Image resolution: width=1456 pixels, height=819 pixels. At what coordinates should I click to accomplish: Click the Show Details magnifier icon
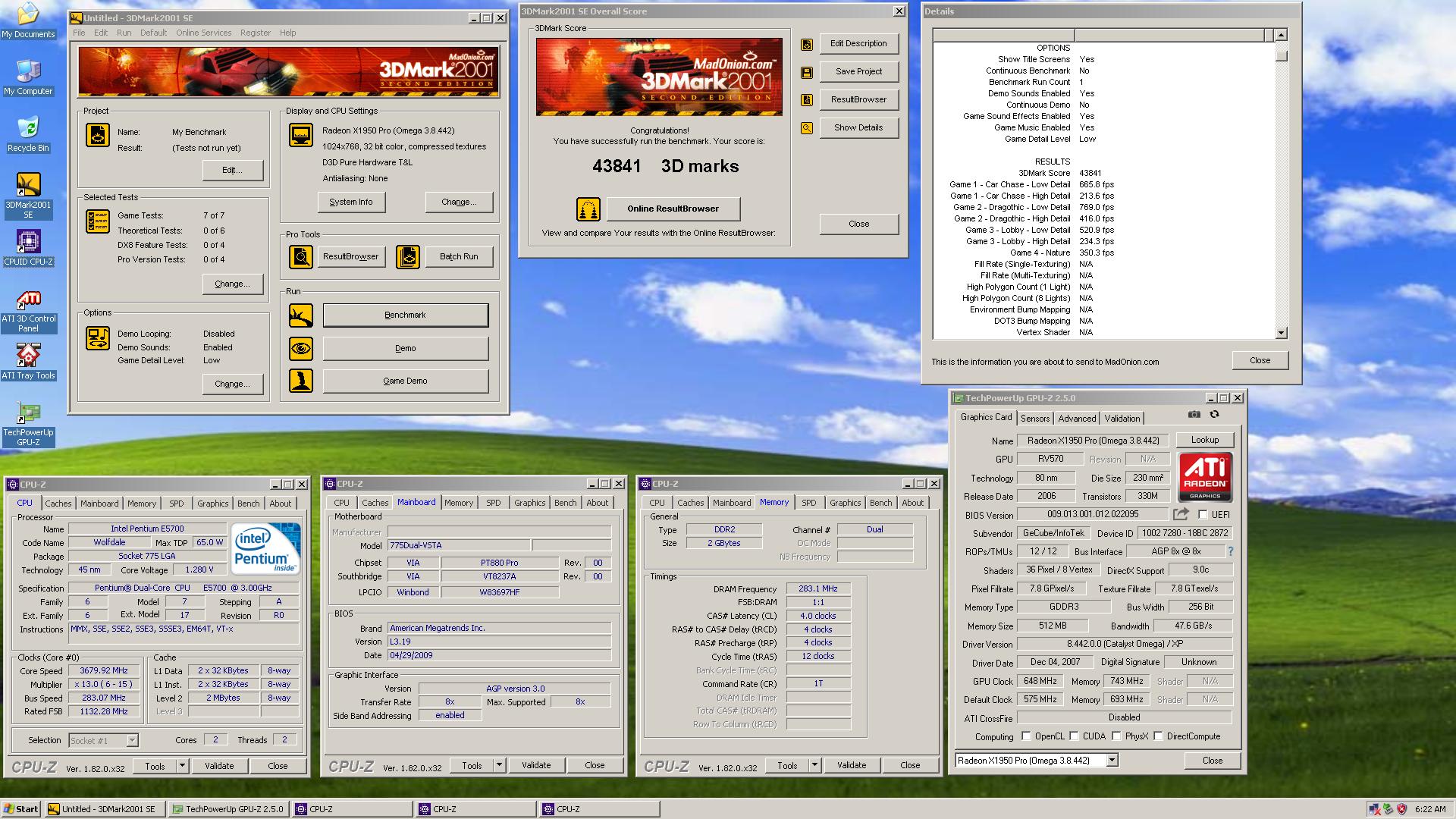[807, 128]
